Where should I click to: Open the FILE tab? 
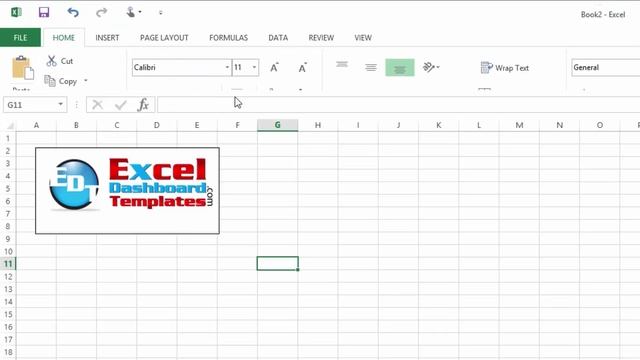coord(20,38)
